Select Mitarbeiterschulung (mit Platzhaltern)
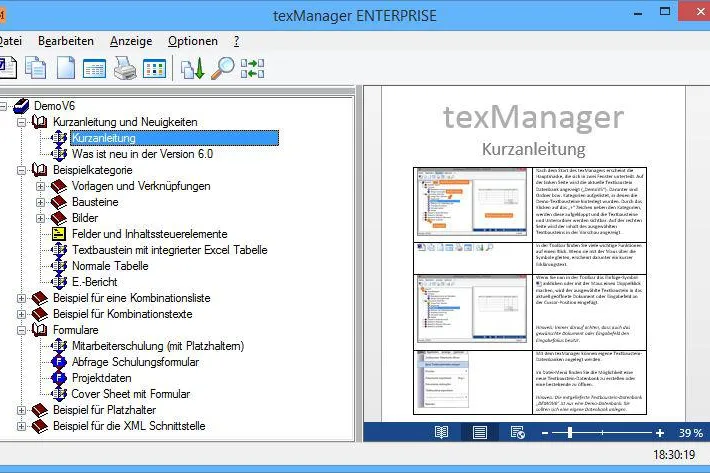This screenshot has height=473, width=710. click(x=158, y=346)
